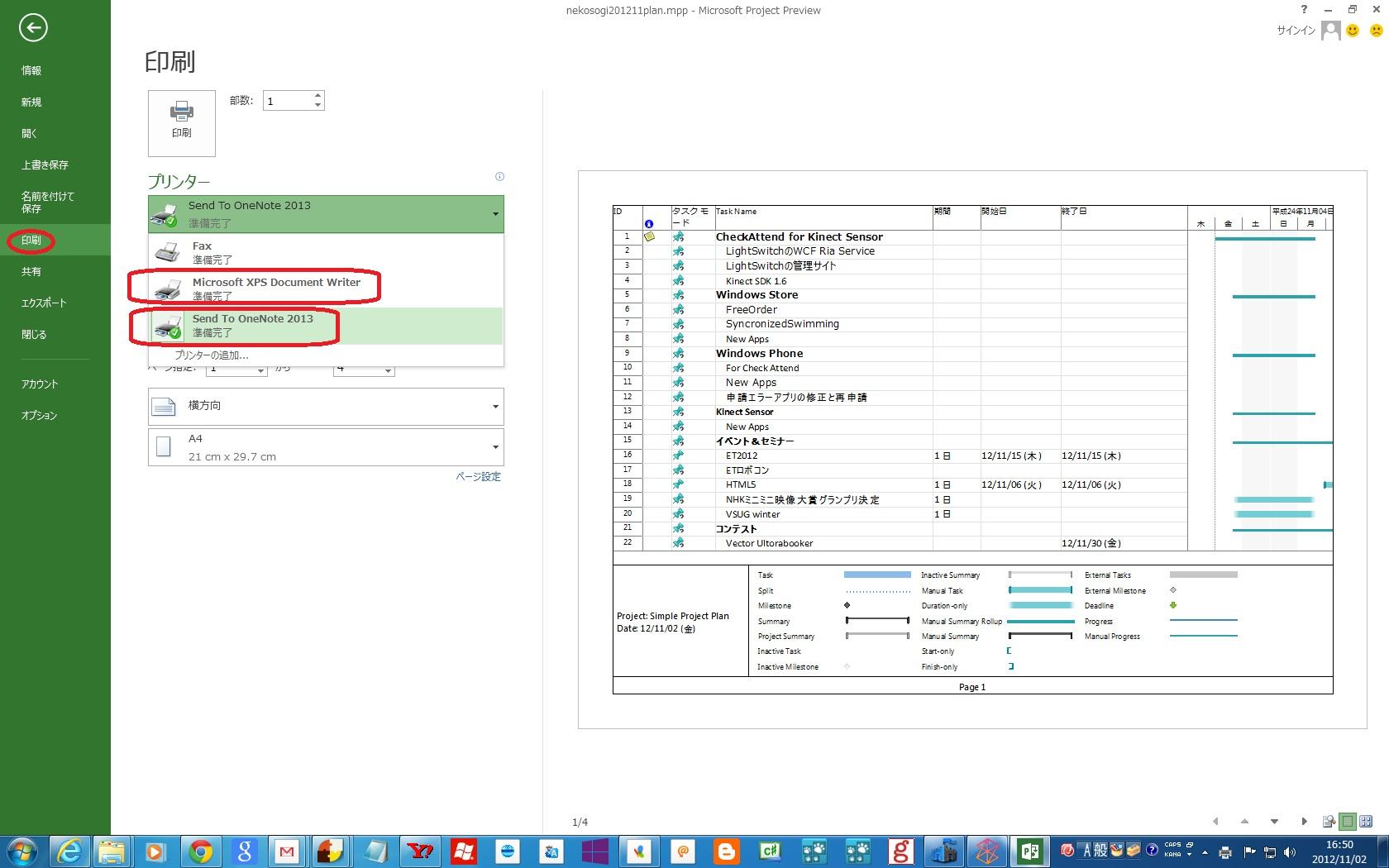Click the actual size zoom preview icon

click(x=1329, y=821)
